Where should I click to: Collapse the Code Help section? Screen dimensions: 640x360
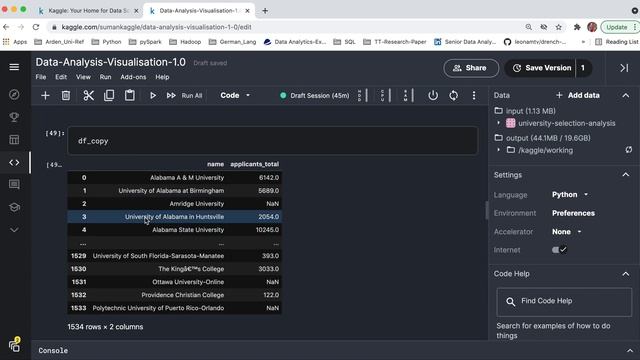(x=626, y=274)
